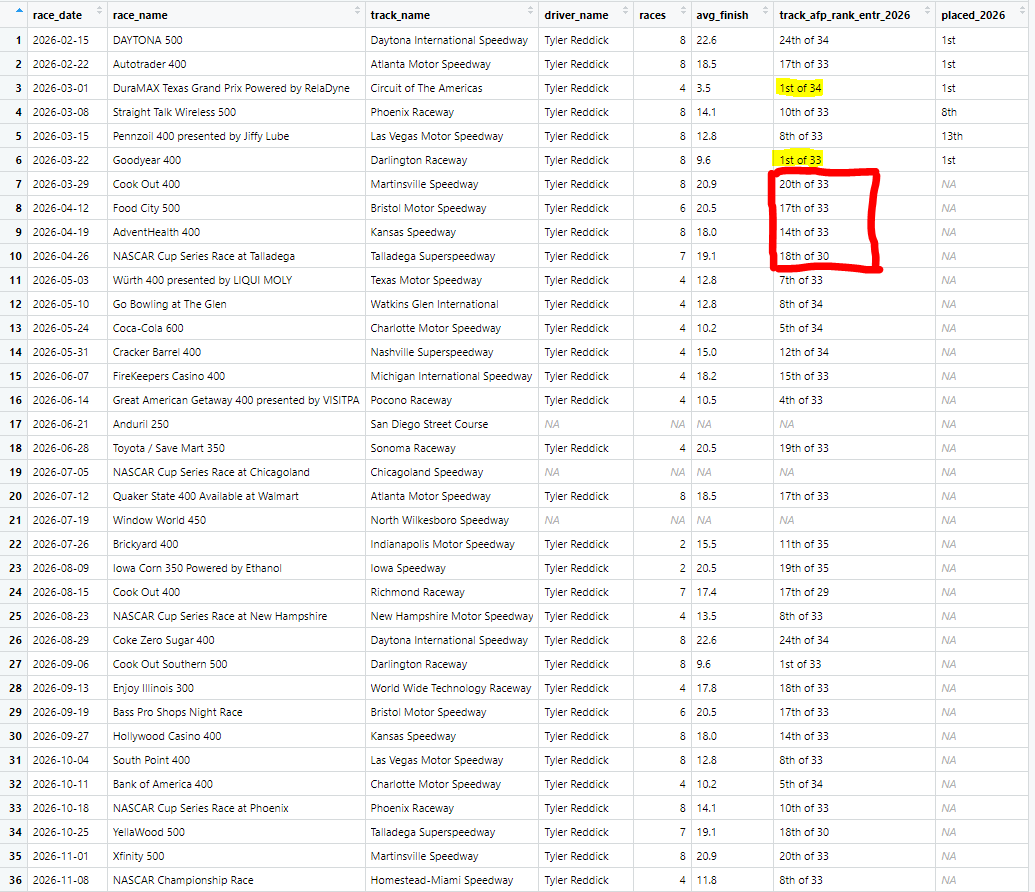
Task: Click the 17th of 29 rank cell
Action: (854, 592)
